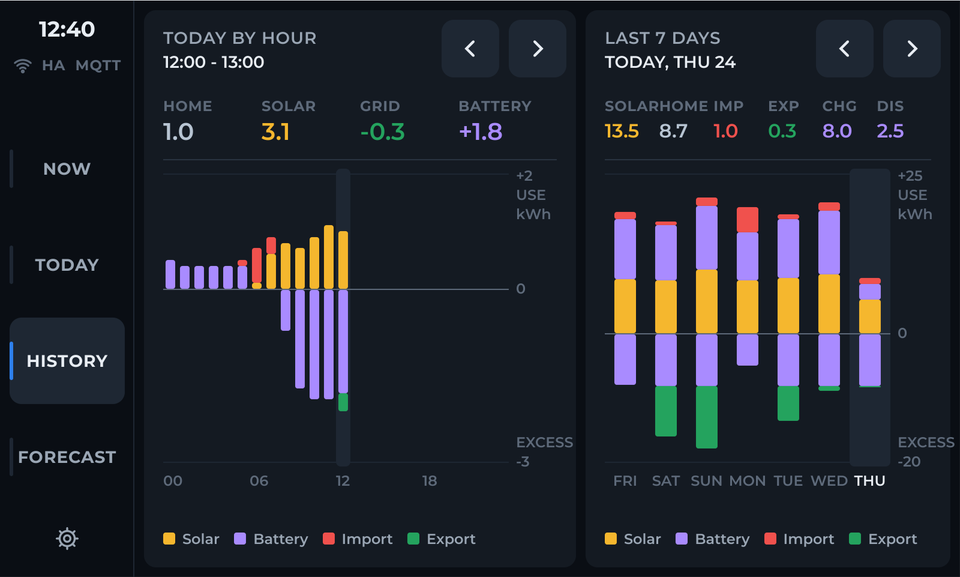
Task: Click the Solar legend swatch in hourly chart
Action: tap(169, 538)
